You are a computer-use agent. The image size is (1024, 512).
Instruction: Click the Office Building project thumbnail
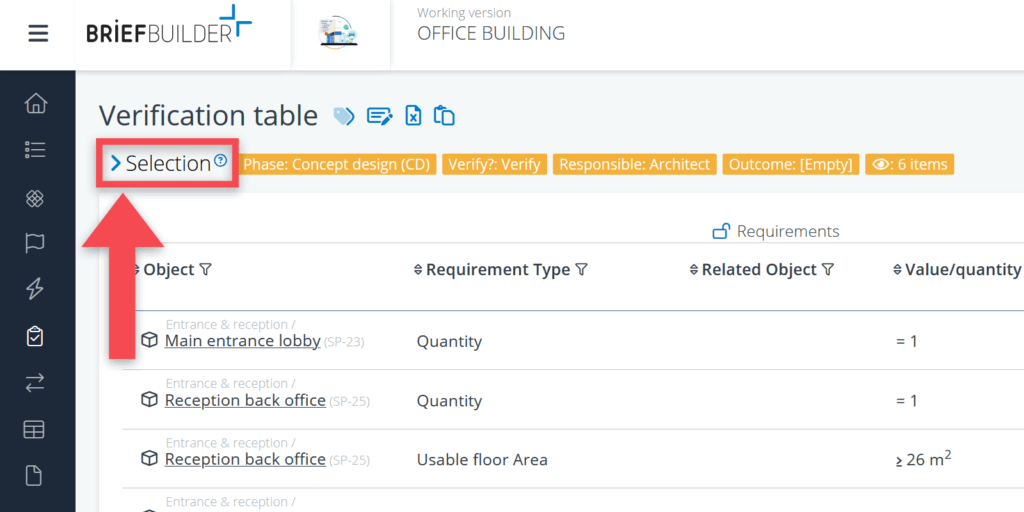338,33
